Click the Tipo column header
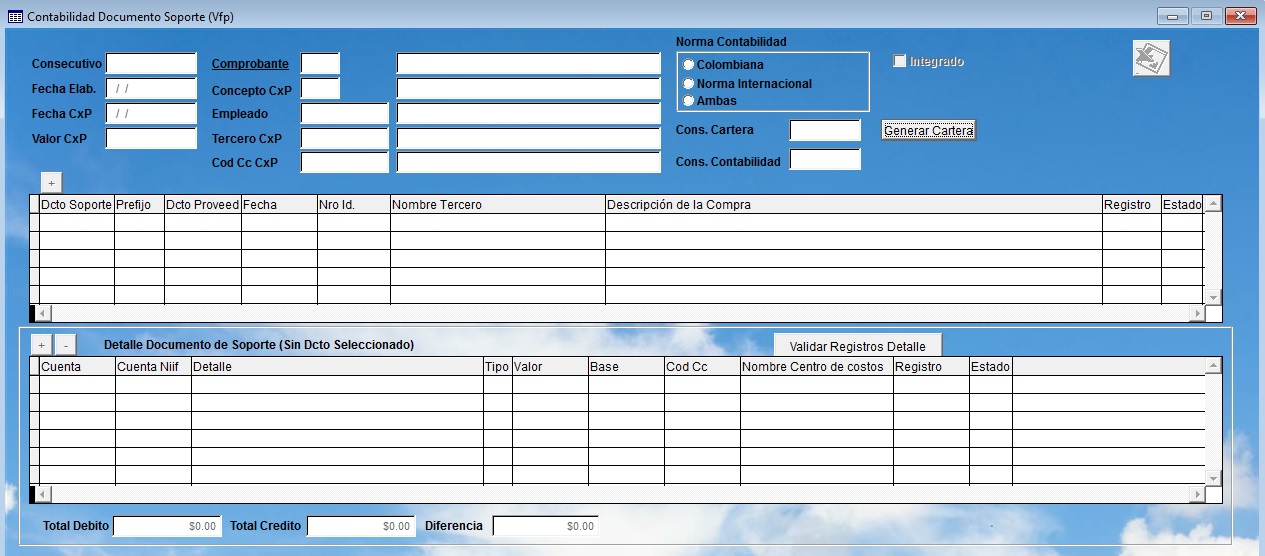Screen dimensions: 1265x556 click(498, 367)
